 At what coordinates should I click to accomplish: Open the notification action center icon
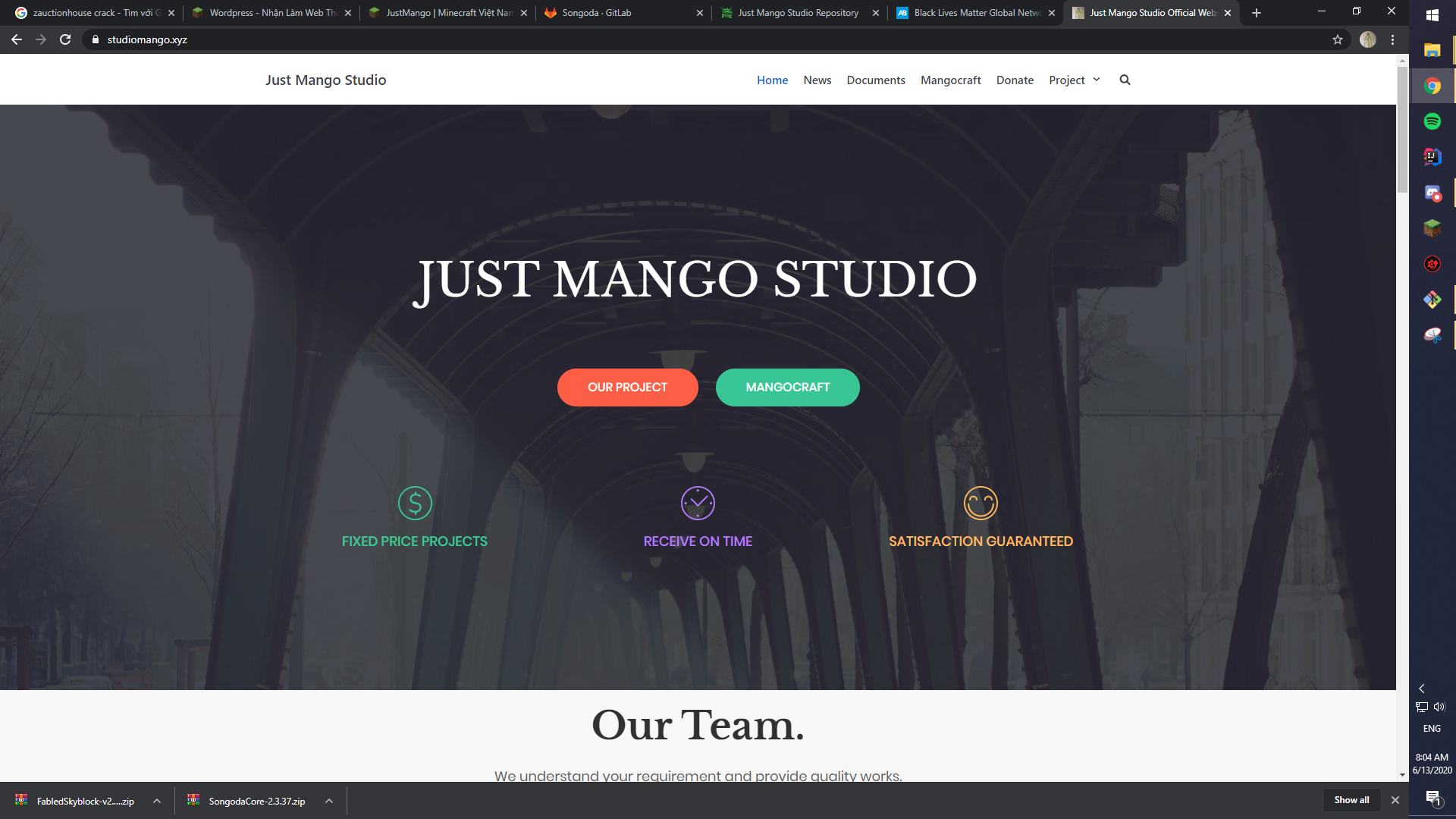(x=1433, y=799)
